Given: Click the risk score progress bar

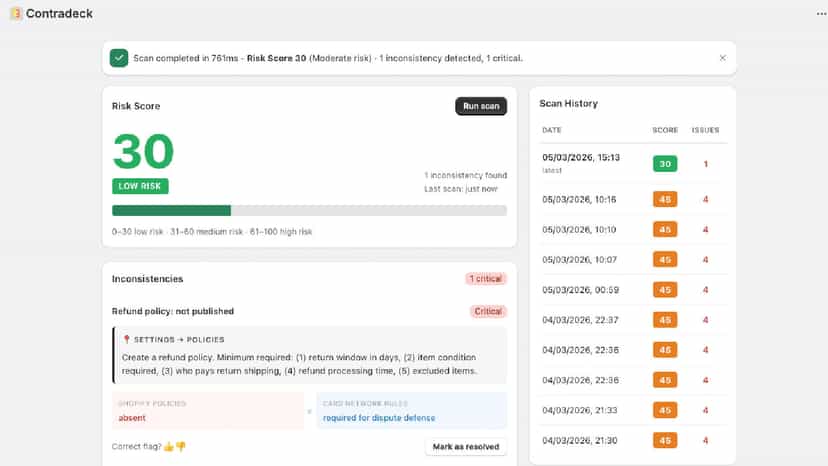Looking at the screenshot, I should [x=309, y=210].
